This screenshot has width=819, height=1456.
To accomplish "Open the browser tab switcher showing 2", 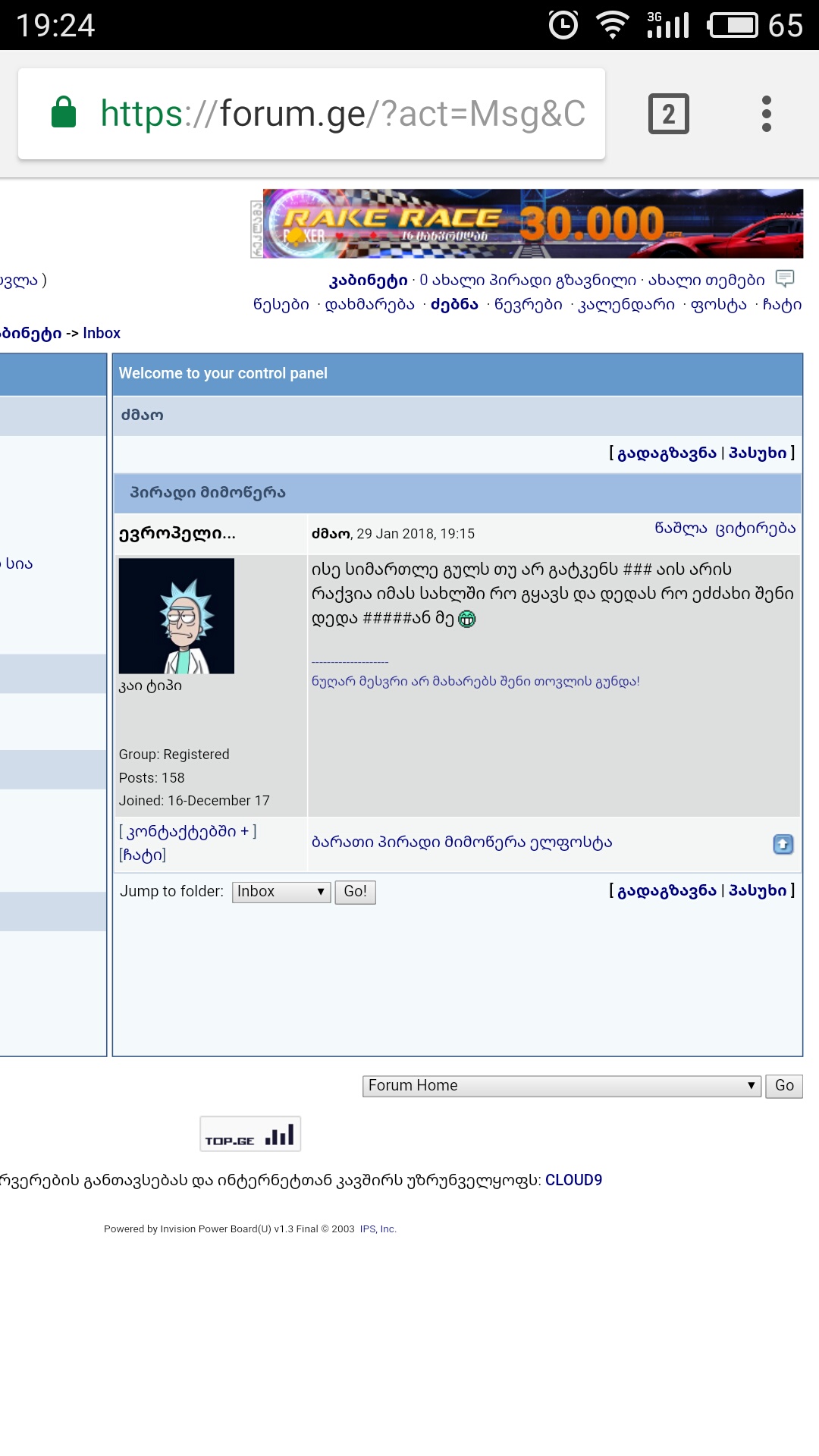I will pyautogui.click(x=668, y=114).
